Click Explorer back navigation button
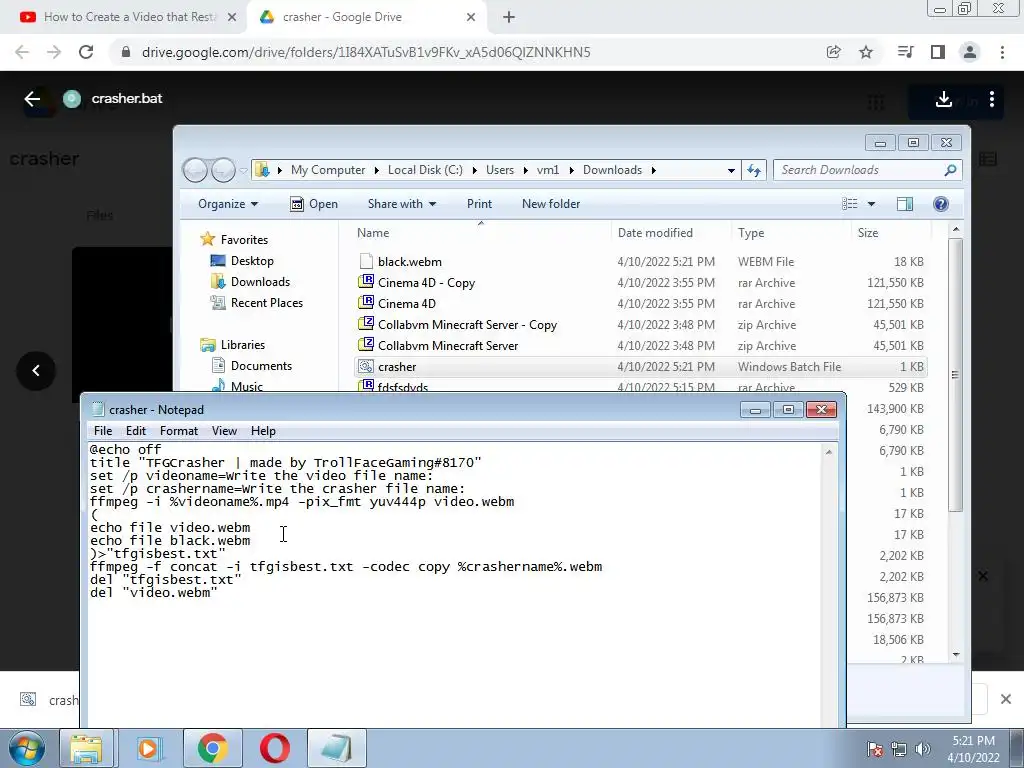 [x=195, y=170]
